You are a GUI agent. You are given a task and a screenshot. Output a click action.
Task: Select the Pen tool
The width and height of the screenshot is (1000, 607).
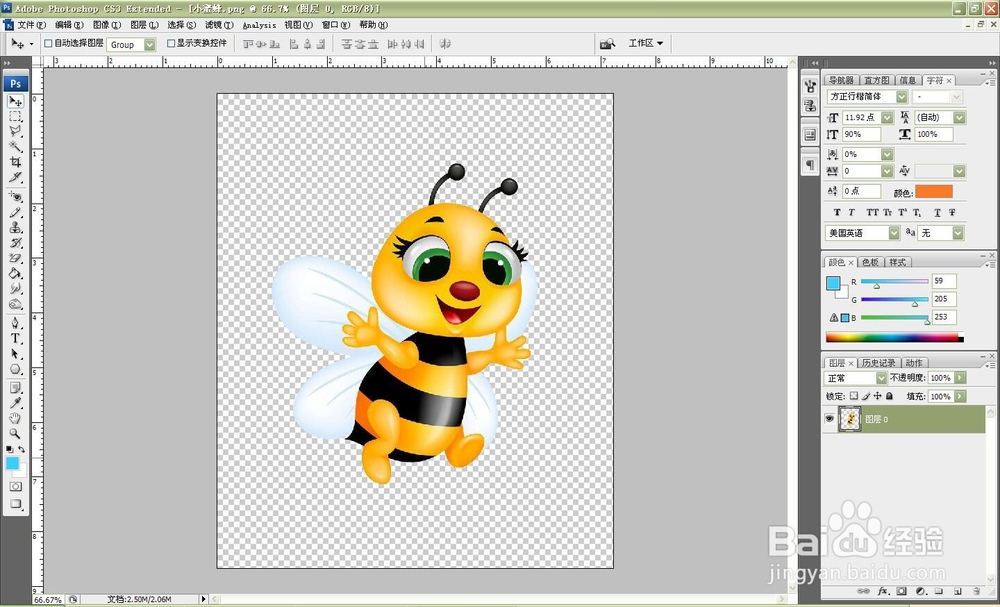[15, 323]
